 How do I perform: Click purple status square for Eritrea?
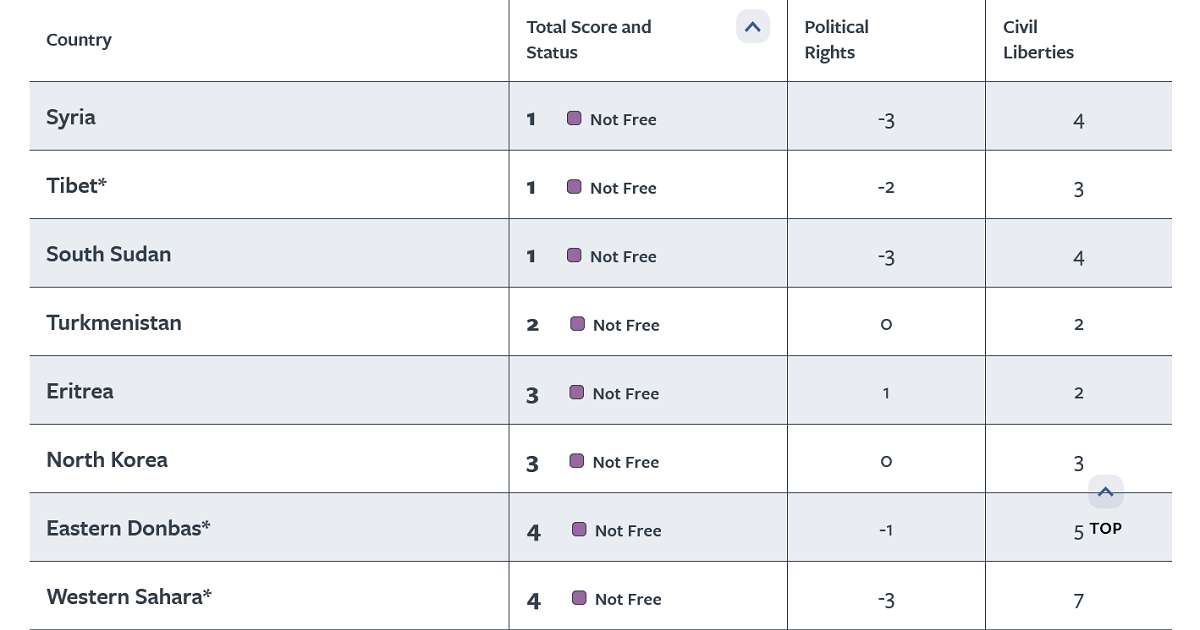[577, 392]
